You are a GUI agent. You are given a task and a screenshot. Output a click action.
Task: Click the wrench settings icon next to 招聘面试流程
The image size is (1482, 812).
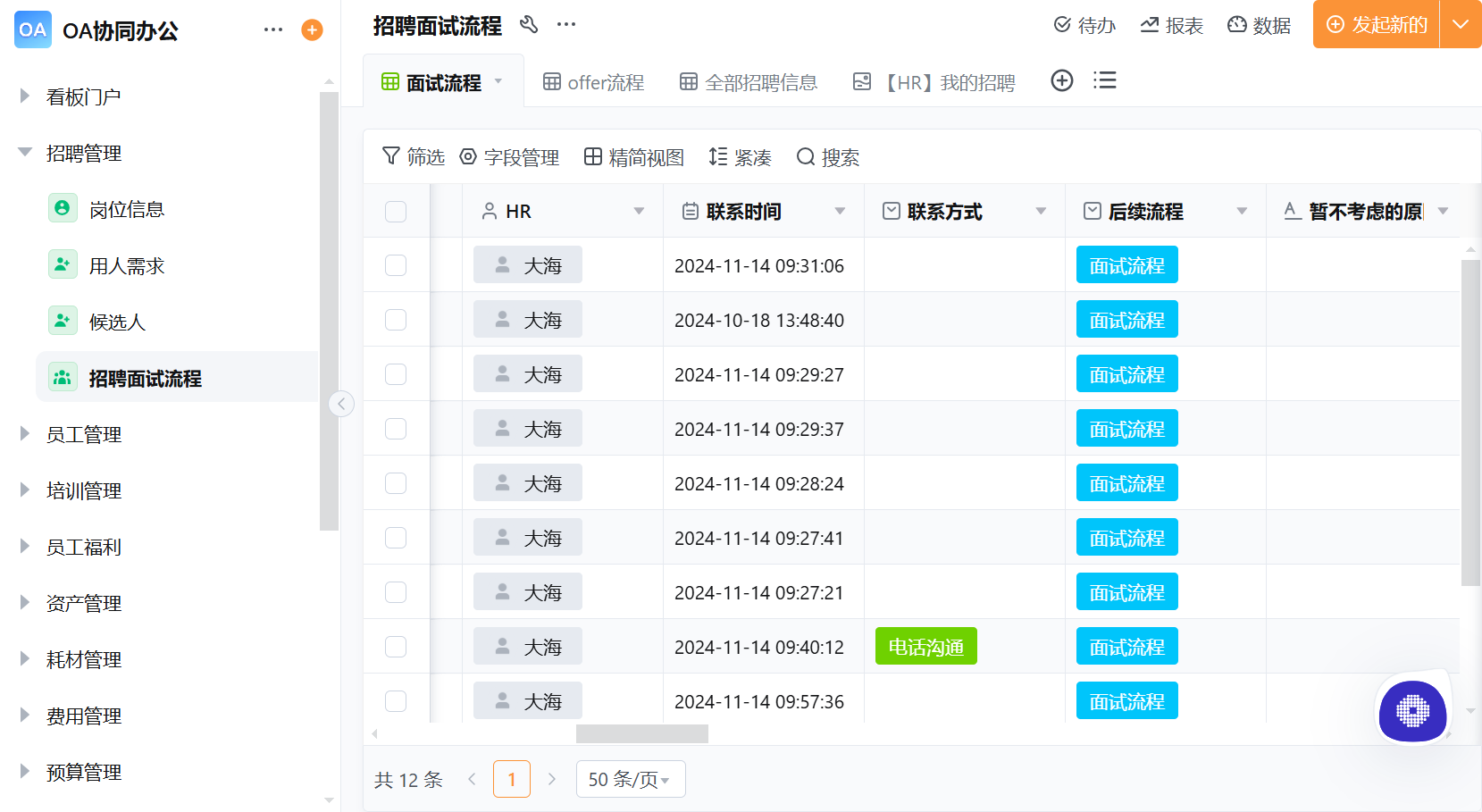point(529,26)
